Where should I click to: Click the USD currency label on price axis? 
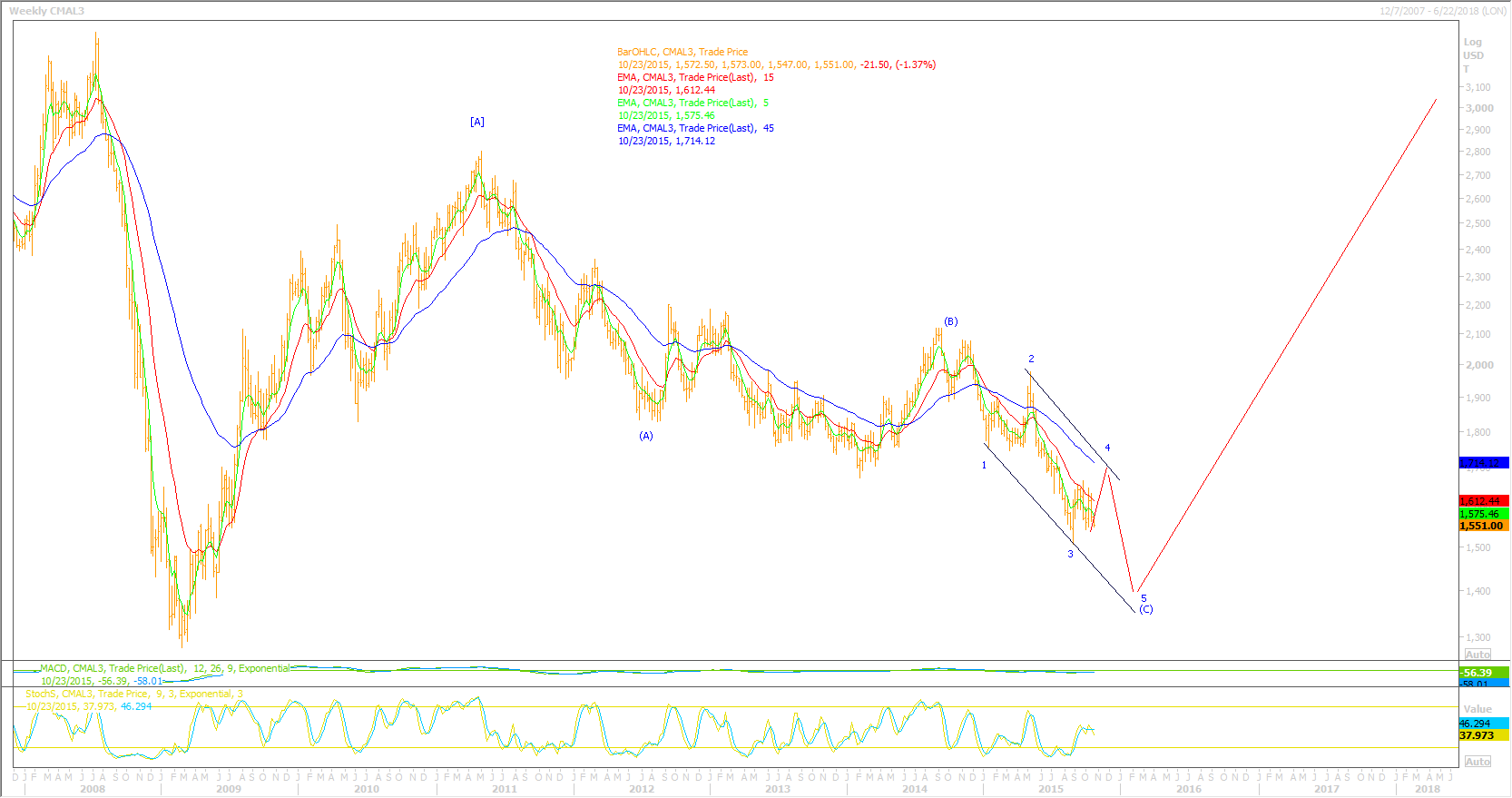[1473, 55]
